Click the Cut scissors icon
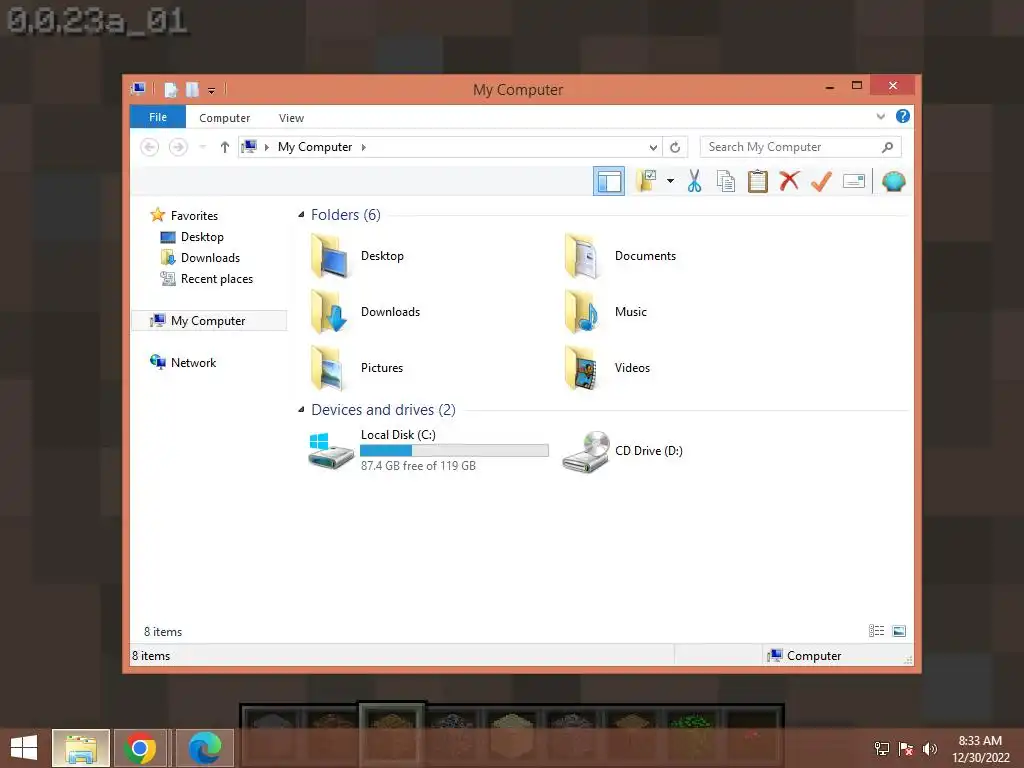The image size is (1024, 768). pos(694,181)
